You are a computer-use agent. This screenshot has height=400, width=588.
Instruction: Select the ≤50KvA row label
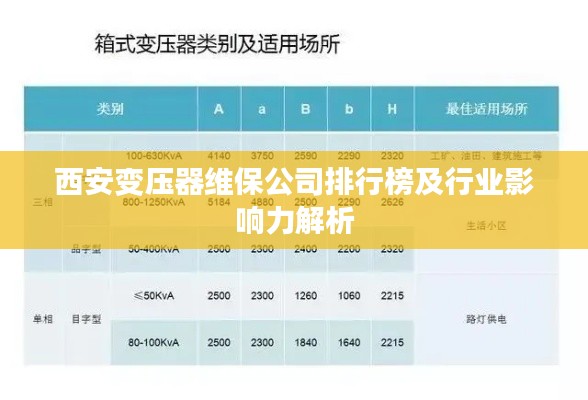(x=153, y=296)
